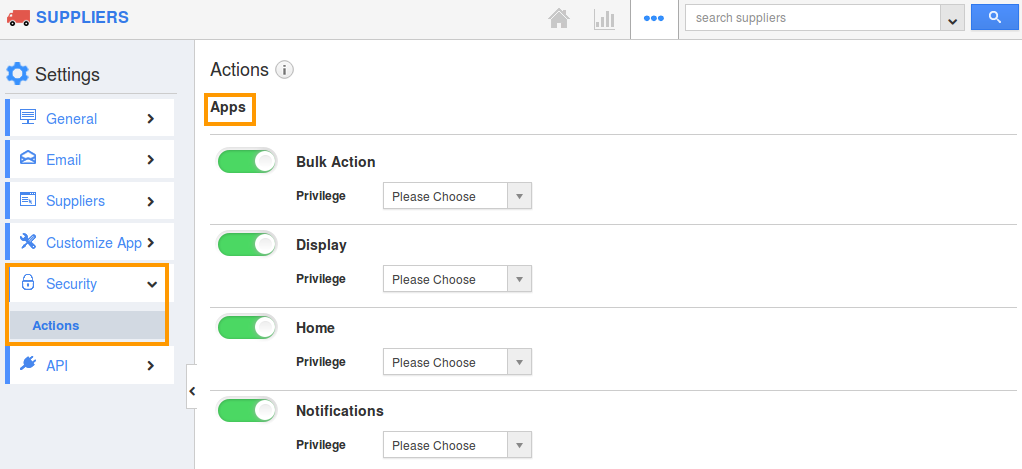Toggle off the Bulk Action switch
The image size is (1022, 469).
click(x=247, y=162)
